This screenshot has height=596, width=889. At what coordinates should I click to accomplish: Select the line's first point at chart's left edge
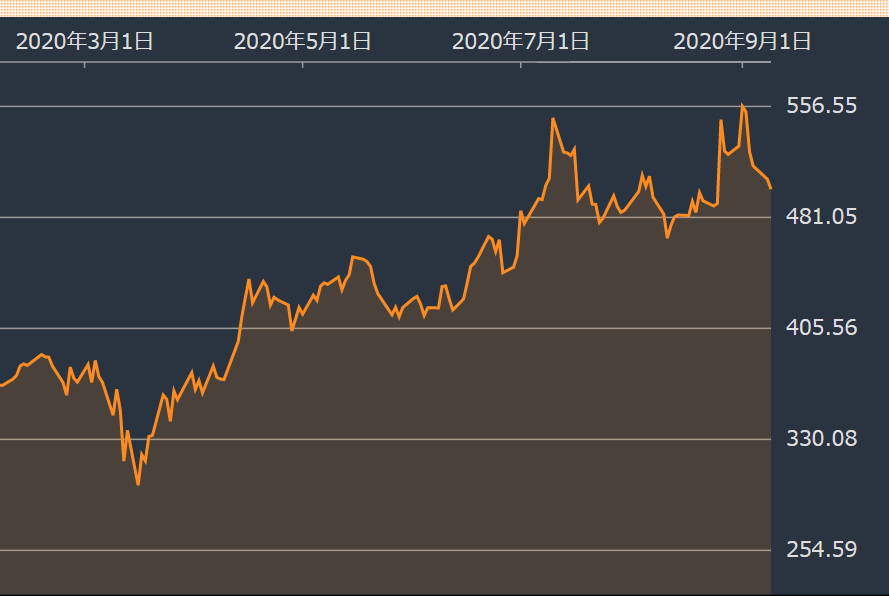[x=2, y=385]
